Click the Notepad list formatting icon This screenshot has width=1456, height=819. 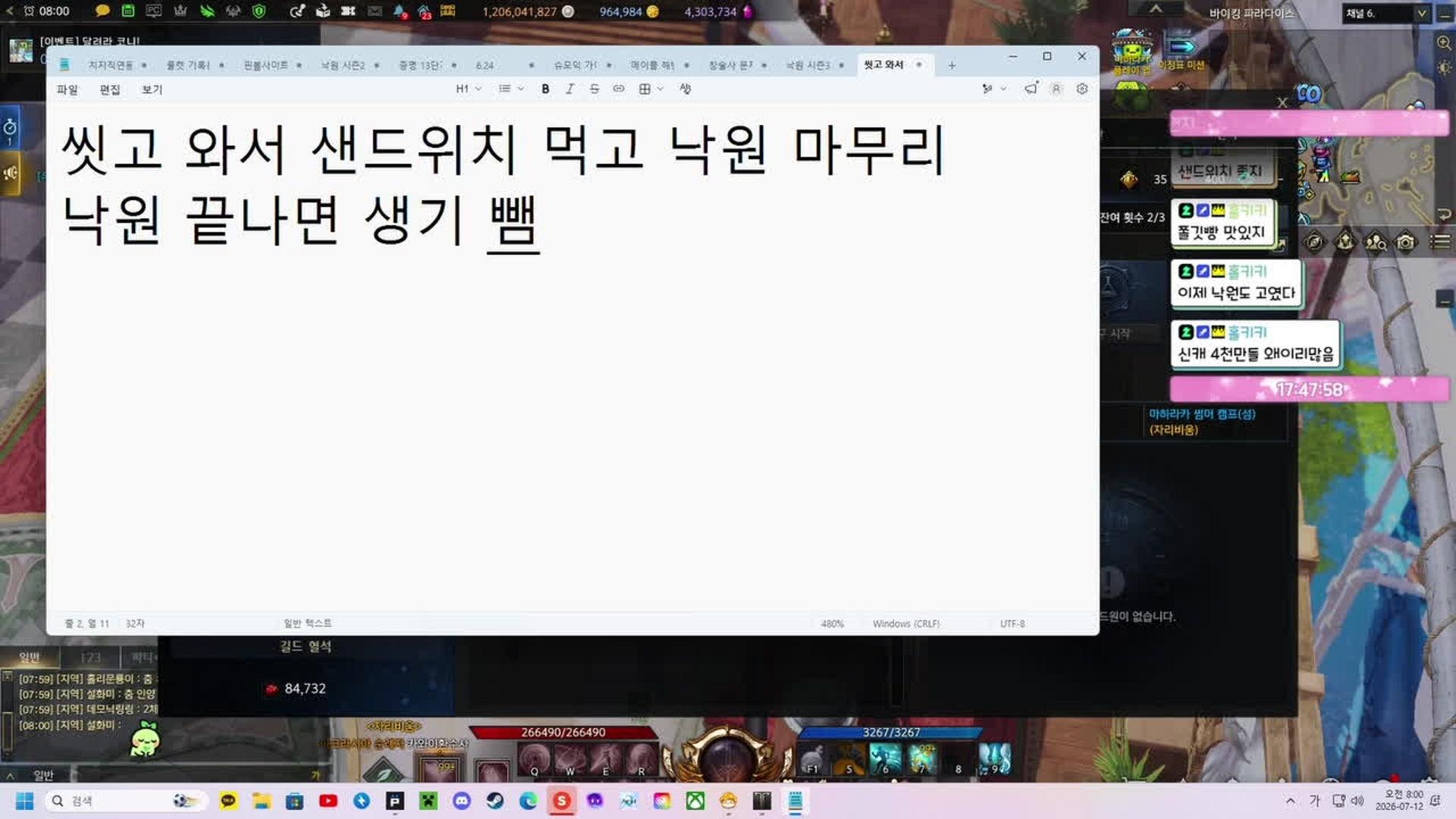(504, 89)
